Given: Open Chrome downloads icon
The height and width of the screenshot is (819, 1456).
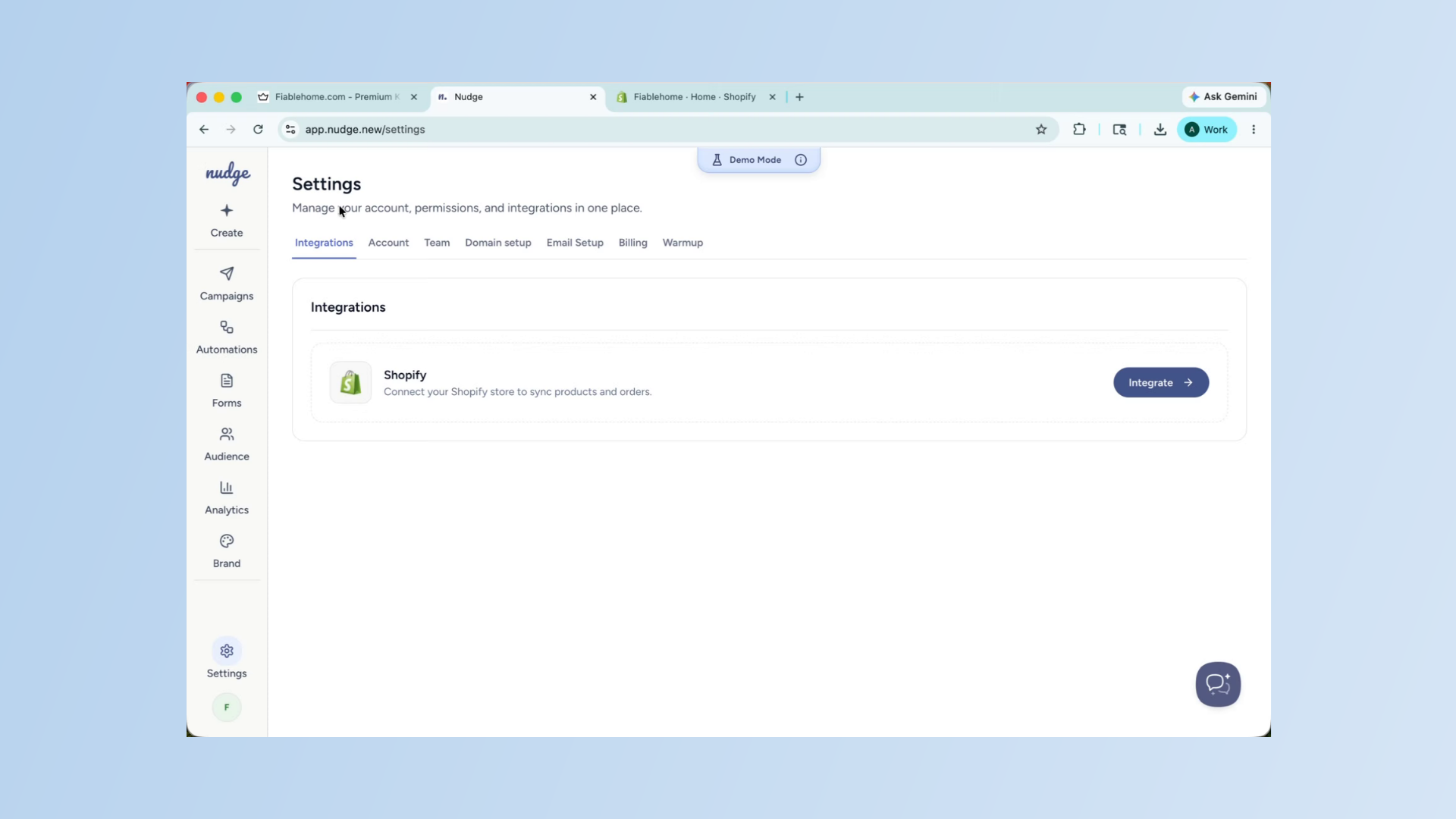Looking at the screenshot, I should tap(1160, 130).
